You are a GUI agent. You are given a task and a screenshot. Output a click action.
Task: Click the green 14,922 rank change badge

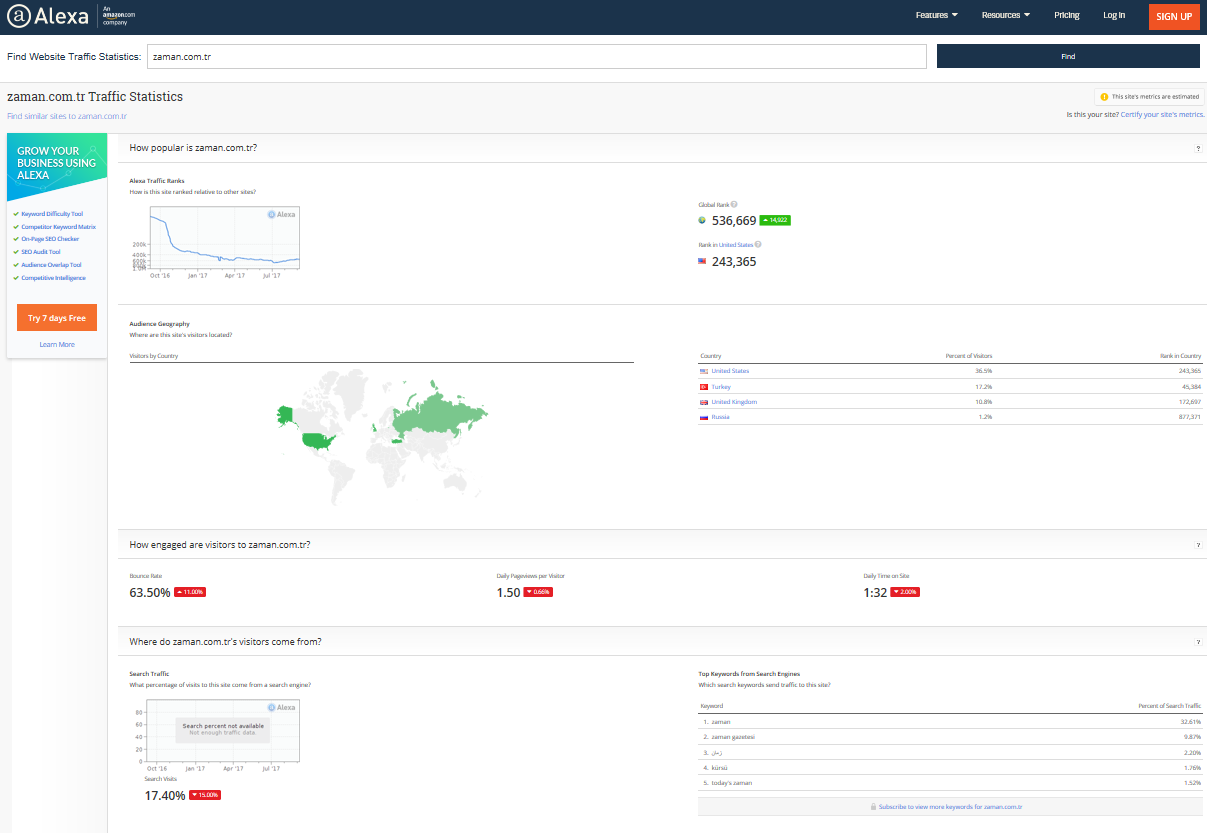(775, 220)
